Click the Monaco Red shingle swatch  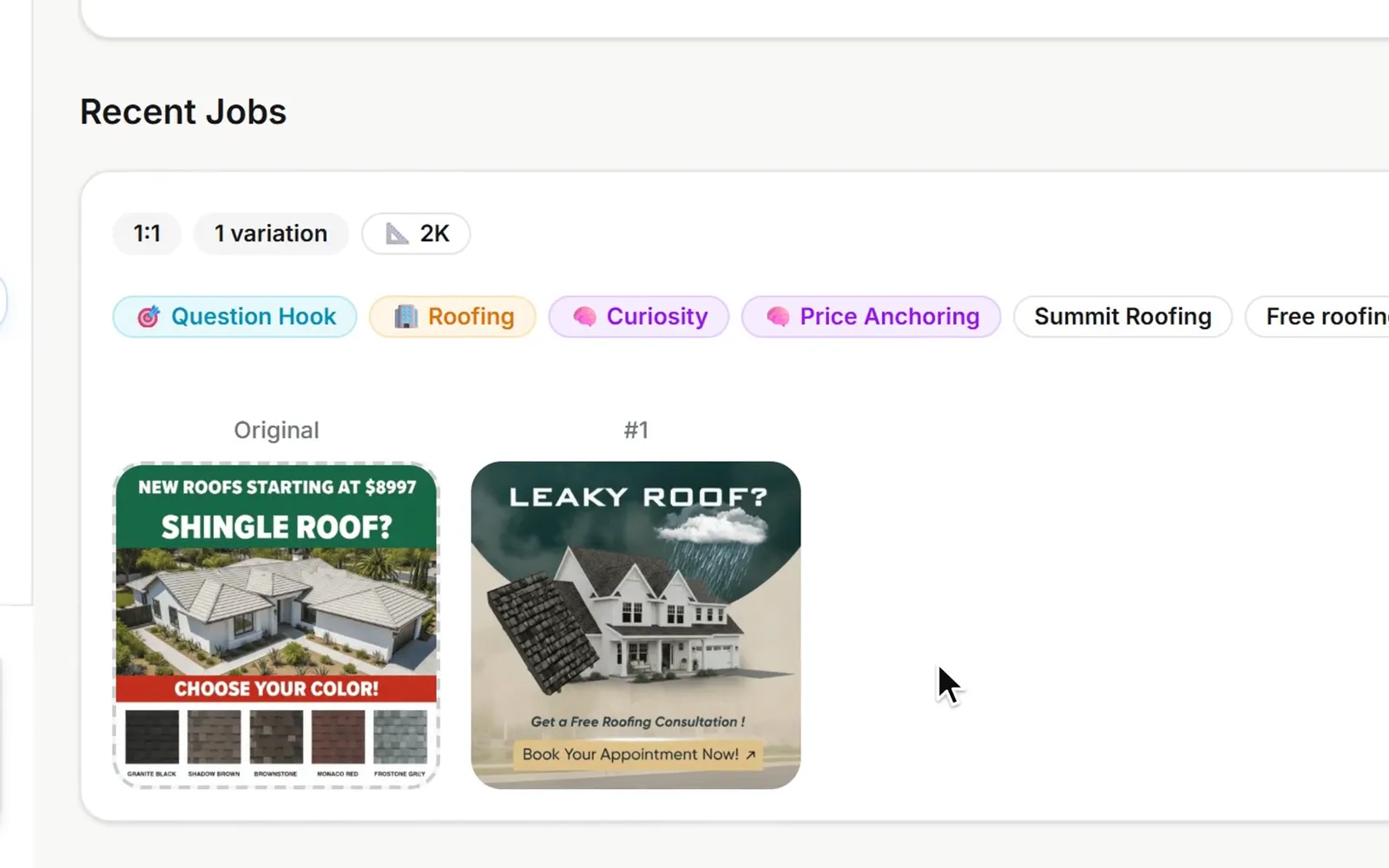[x=338, y=737]
